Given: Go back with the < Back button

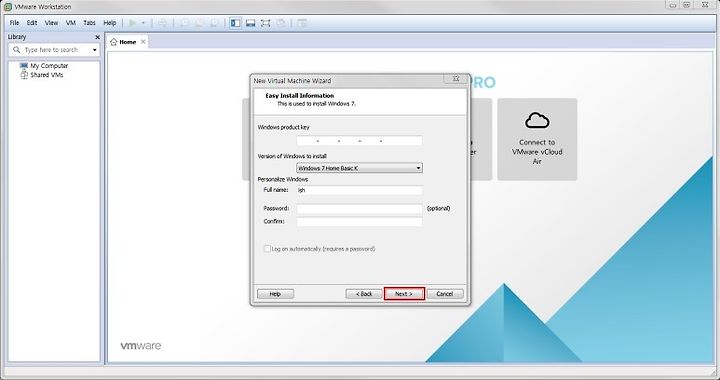Looking at the screenshot, I should point(364,294).
